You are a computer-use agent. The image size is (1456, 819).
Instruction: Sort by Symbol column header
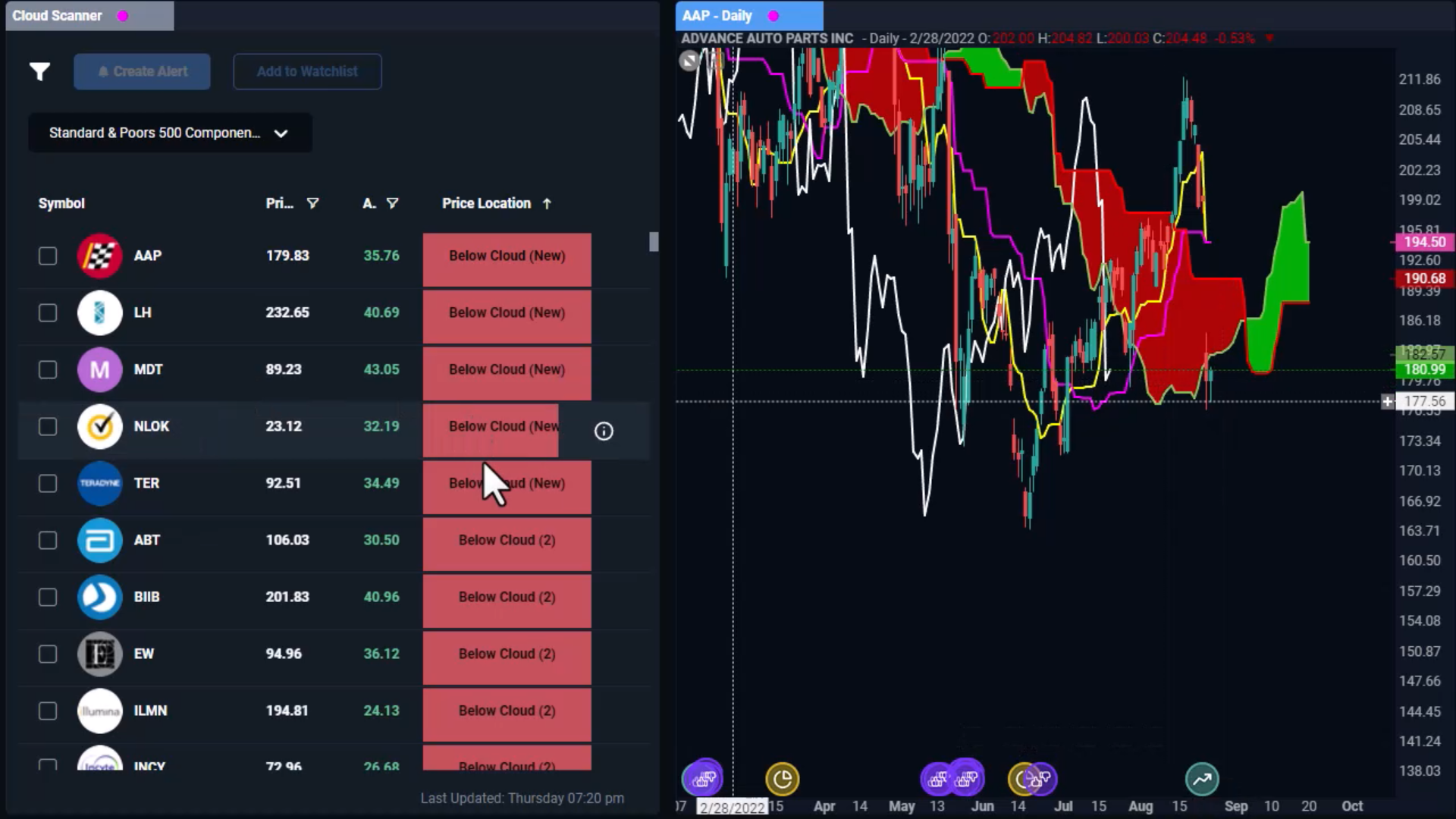click(61, 203)
